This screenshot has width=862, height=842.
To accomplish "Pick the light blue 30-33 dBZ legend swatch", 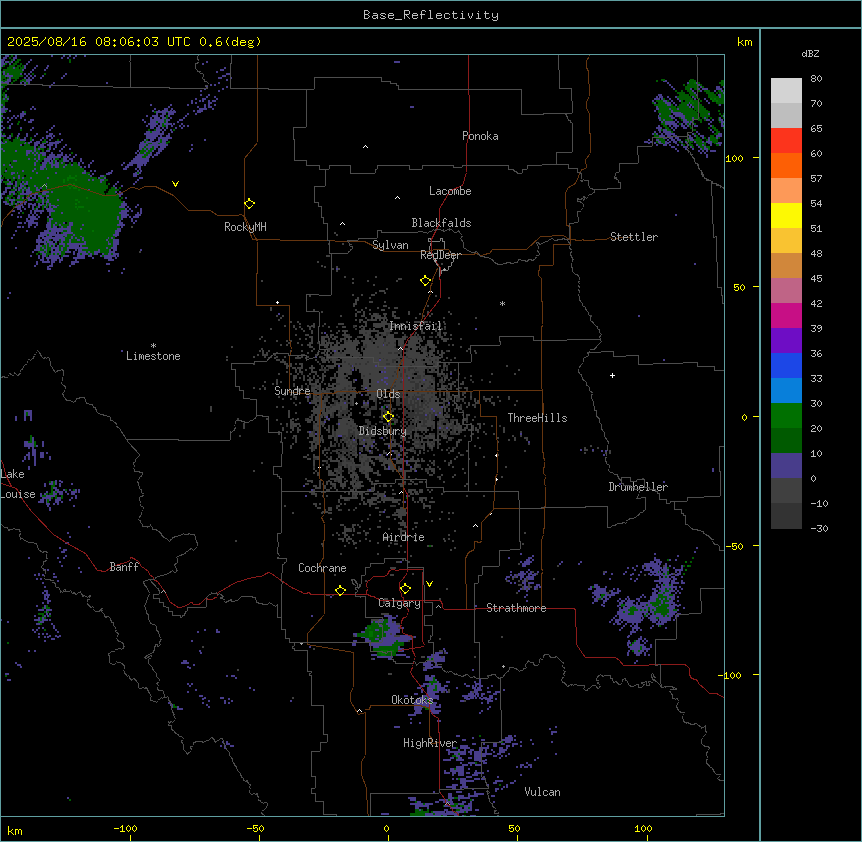I will [x=786, y=390].
